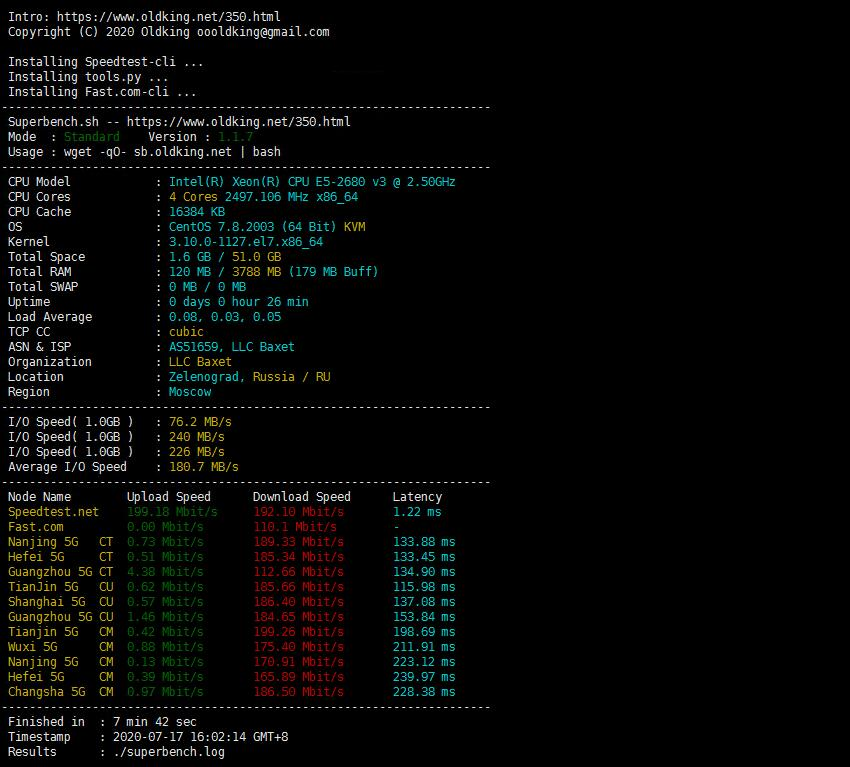Image resolution: width=850 pixels, height=767 pixels.
Task: Click the Timestamp 2020-07-17 16:02:14 value
Action: pos(200,737)
